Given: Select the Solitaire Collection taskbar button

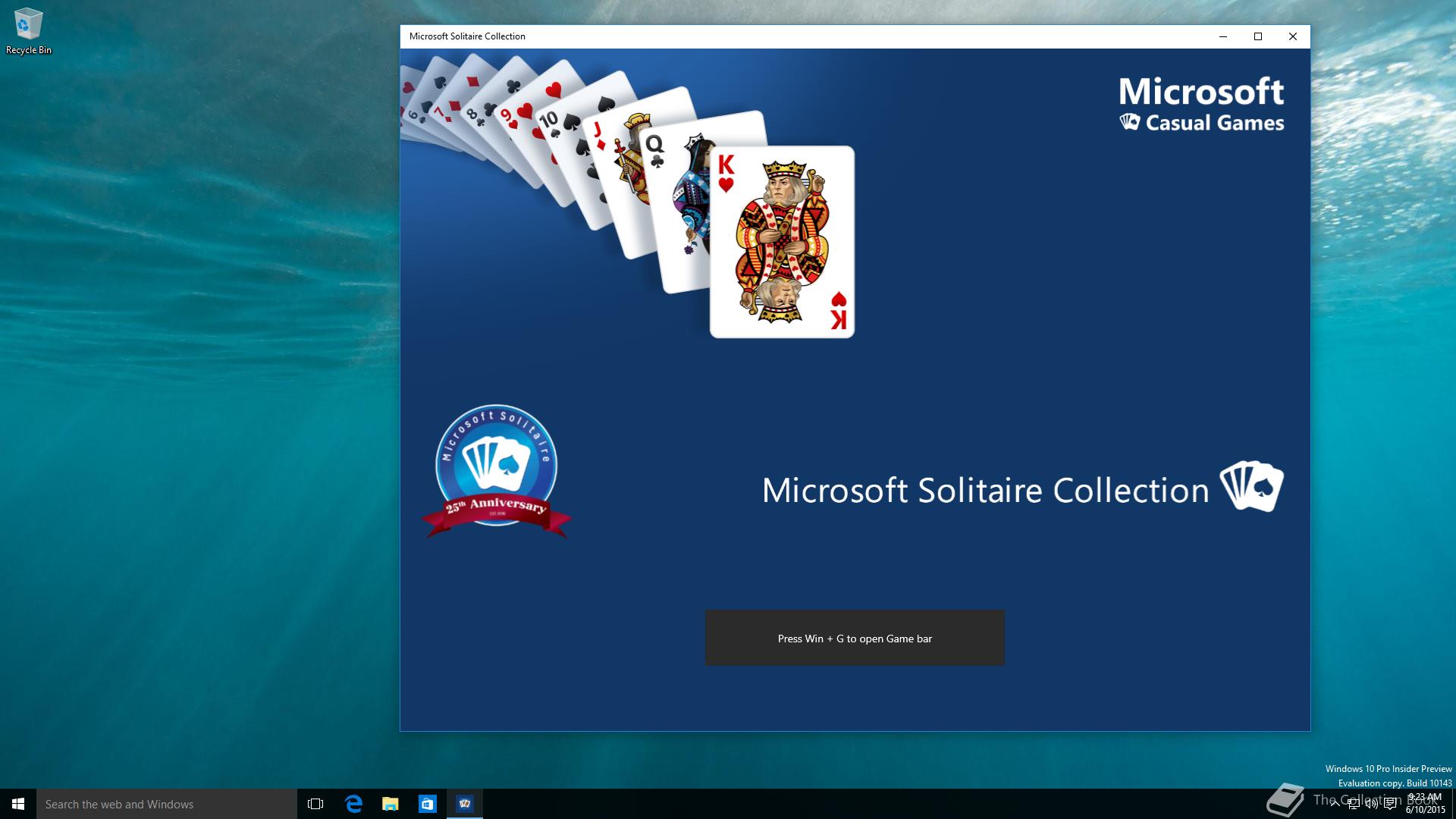Looking at the screenshot, I should click(465, 804).
